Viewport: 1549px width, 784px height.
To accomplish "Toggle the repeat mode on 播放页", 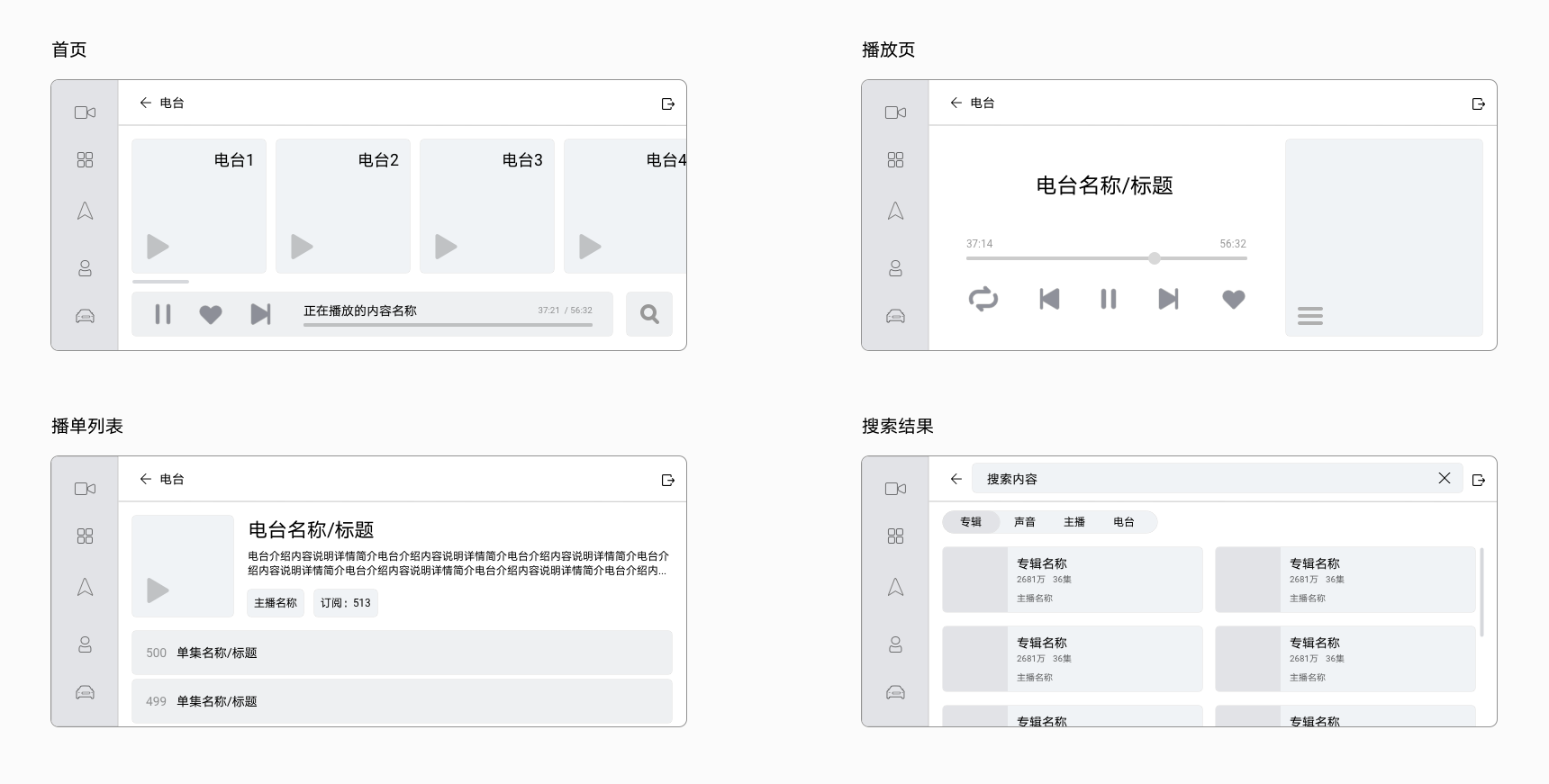I will (983, 299).
